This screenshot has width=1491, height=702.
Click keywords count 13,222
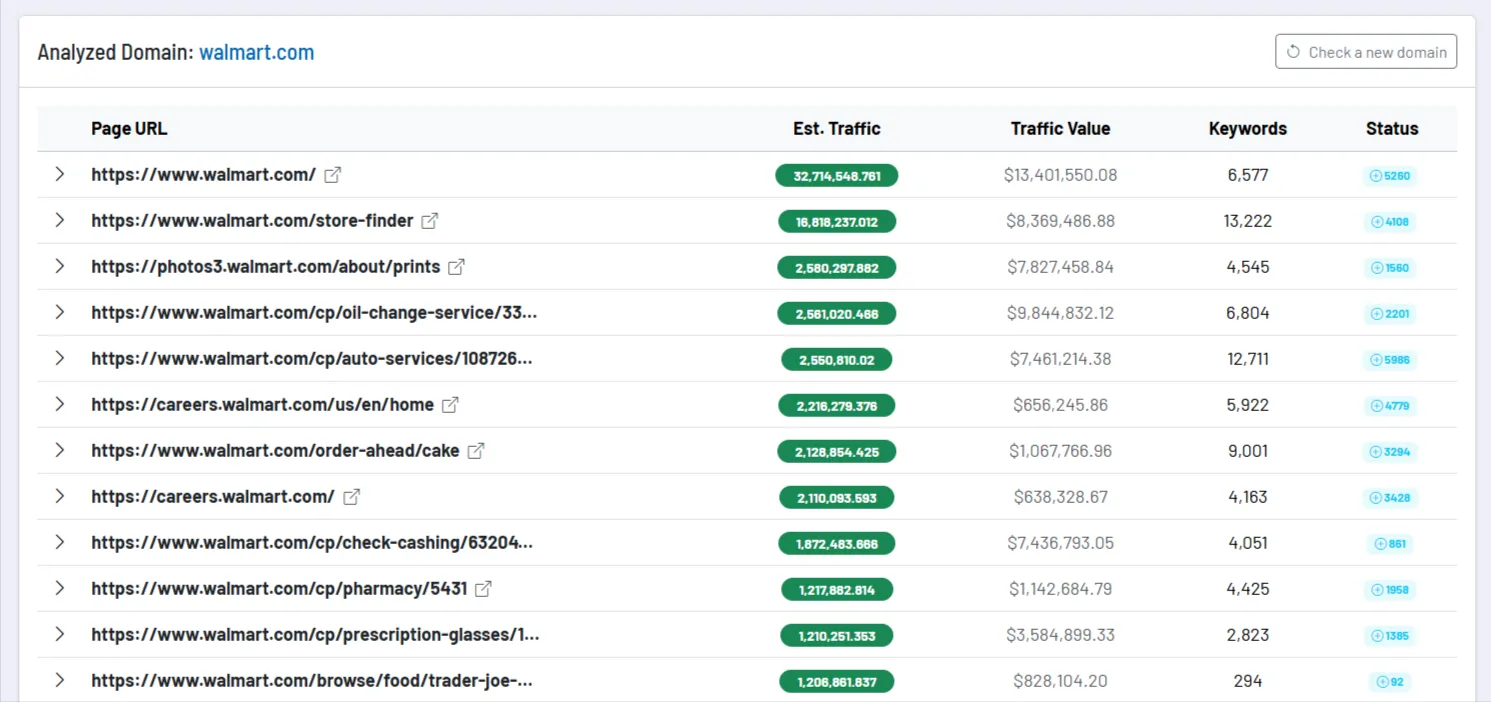click(1248, 221)
